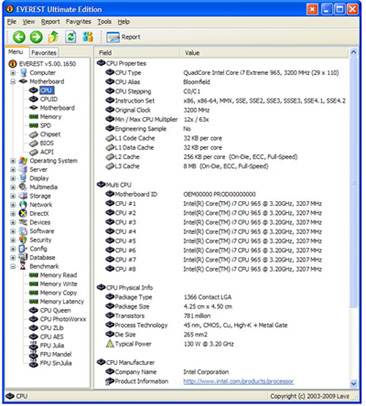Select the CPU AES benchmark
Screen dimensions: 366x406
(x=52, y=337)
